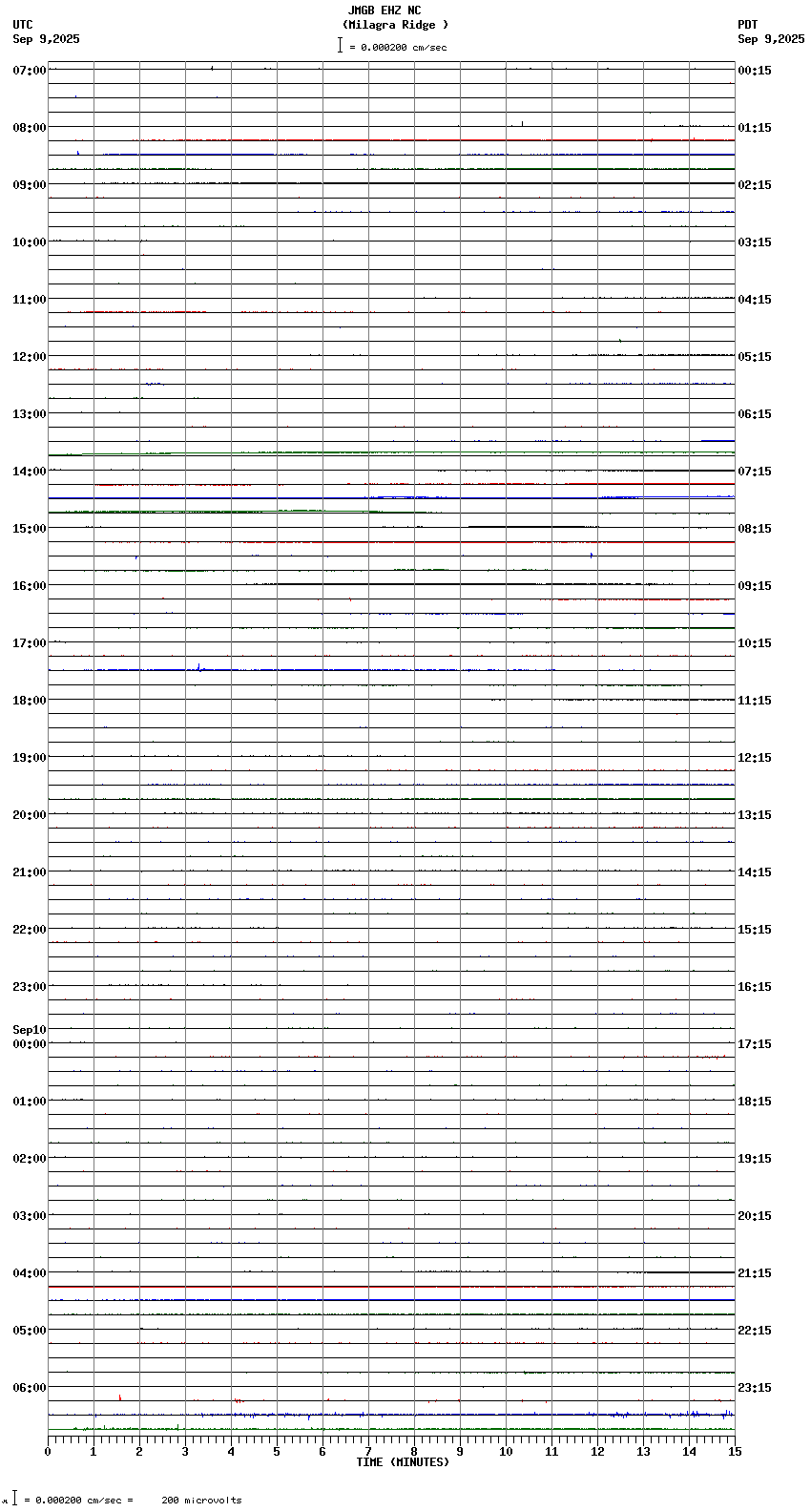This screenshot has width=811, height=1512.
Task: Click the '15:00' UTC time label
Action: (30, 529)
